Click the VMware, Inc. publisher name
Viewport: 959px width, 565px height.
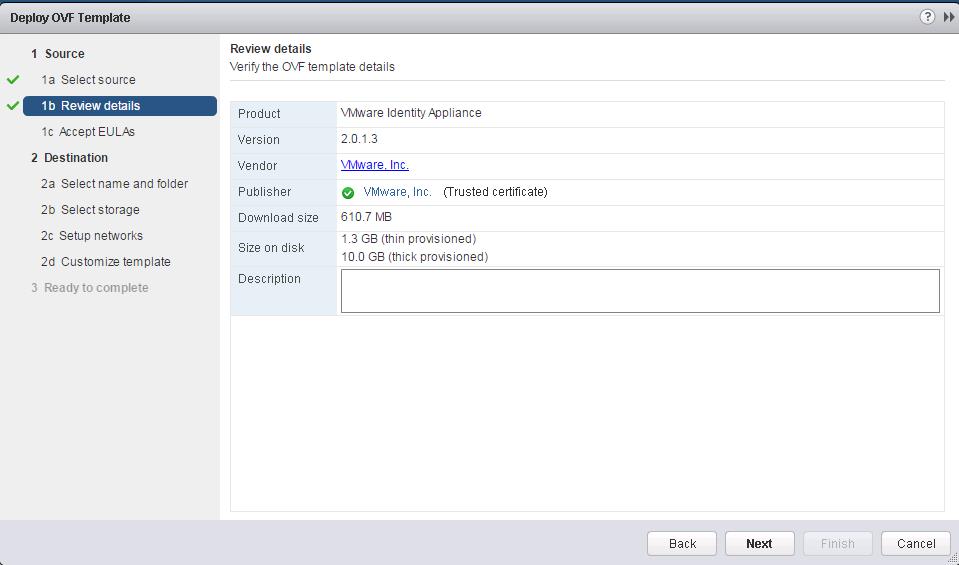(x=398, y=192)
